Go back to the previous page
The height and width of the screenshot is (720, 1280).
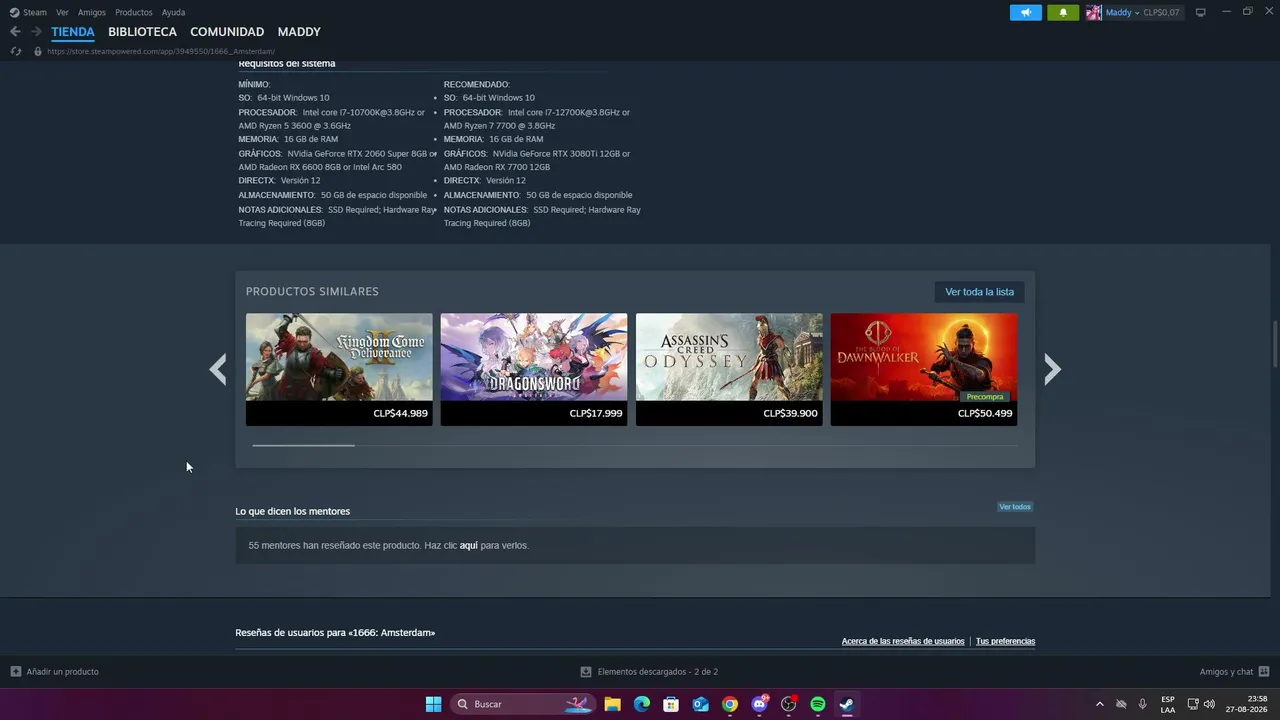[x=15, y=32]
